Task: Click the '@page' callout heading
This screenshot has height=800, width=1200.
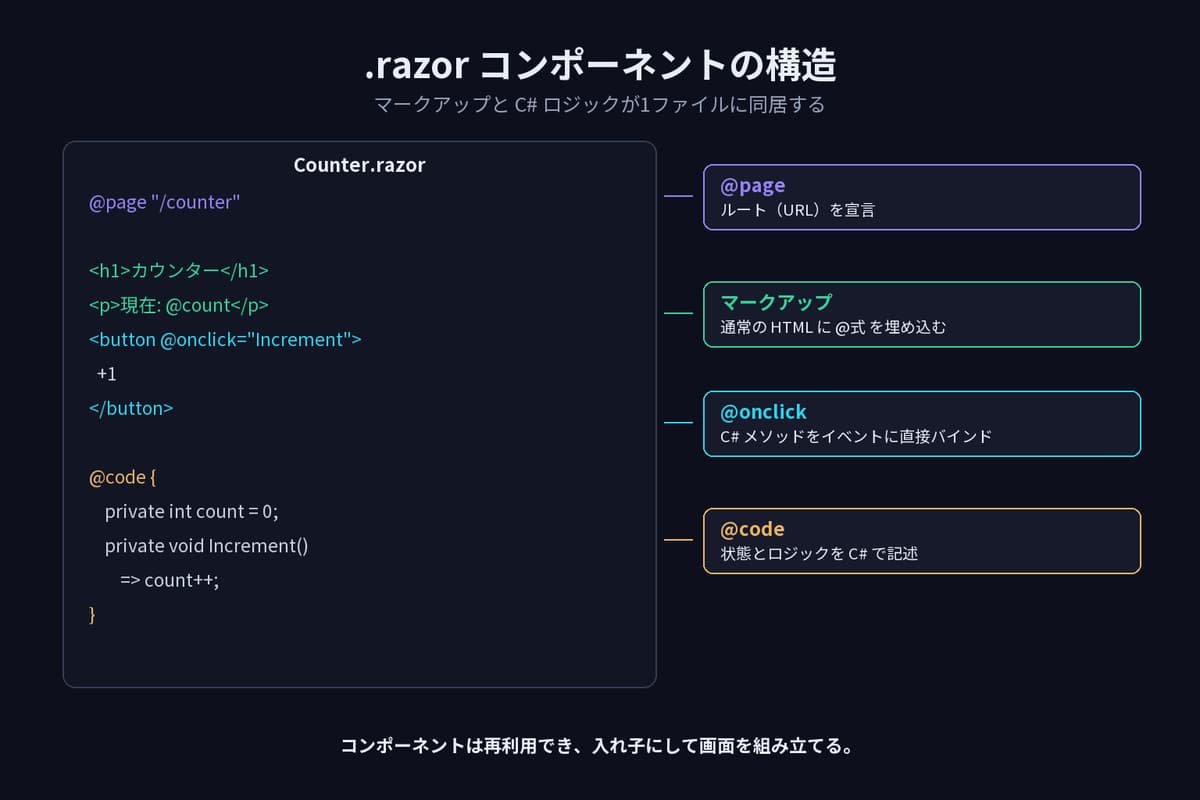Action: [752, 185]
